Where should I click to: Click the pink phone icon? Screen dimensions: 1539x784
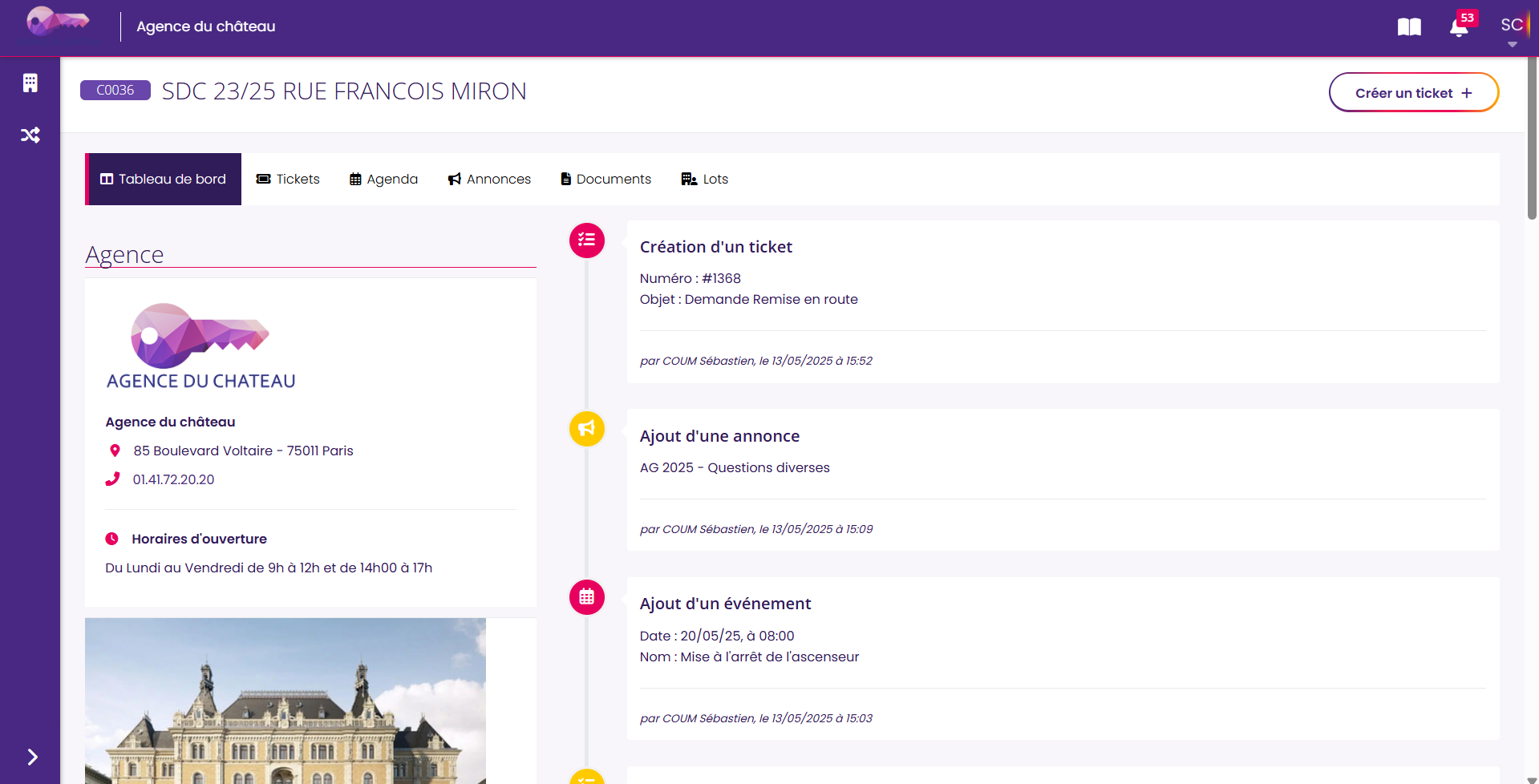[x=113, y=479]
